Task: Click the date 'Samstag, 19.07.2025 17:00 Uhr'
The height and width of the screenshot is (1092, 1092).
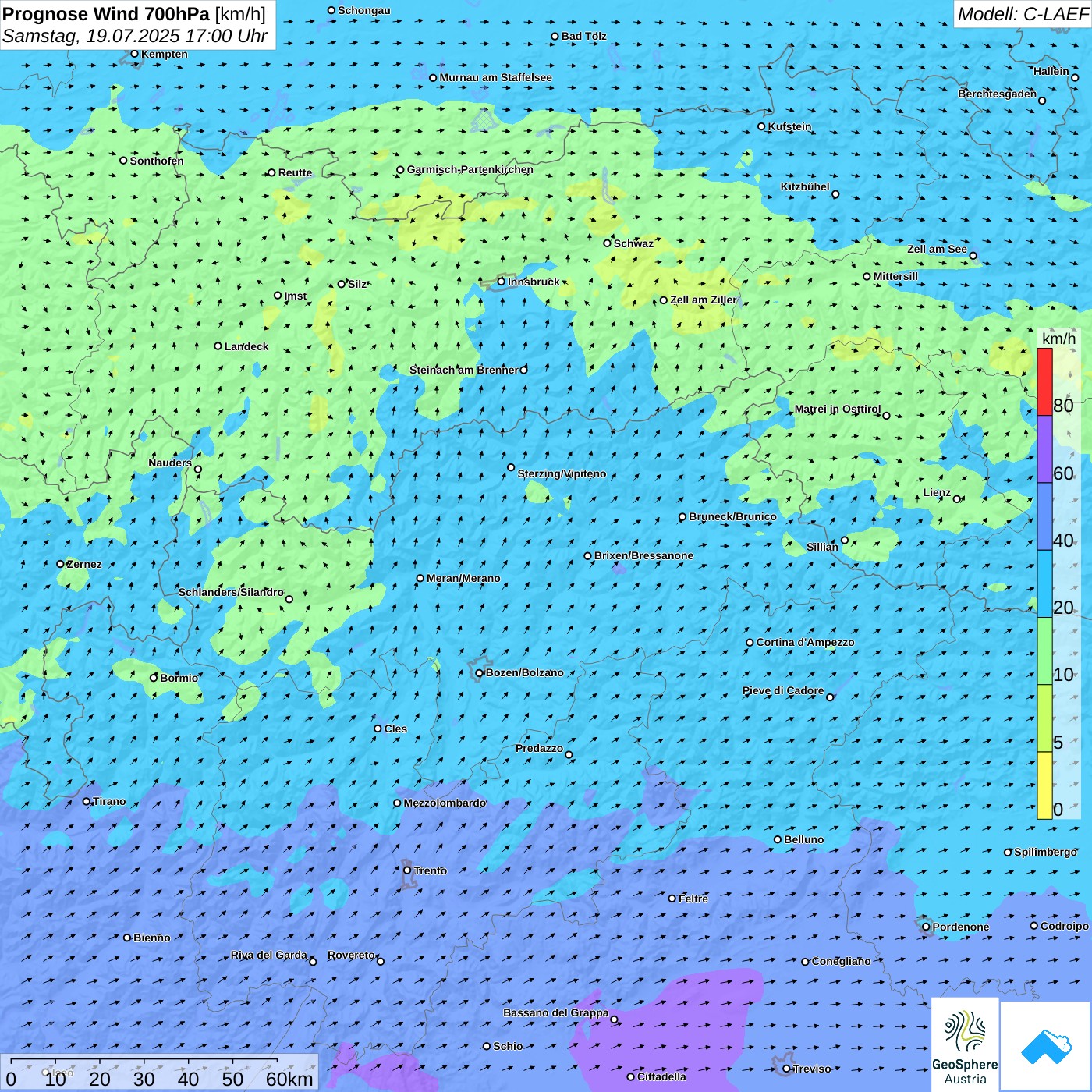Action: point(135,36)
